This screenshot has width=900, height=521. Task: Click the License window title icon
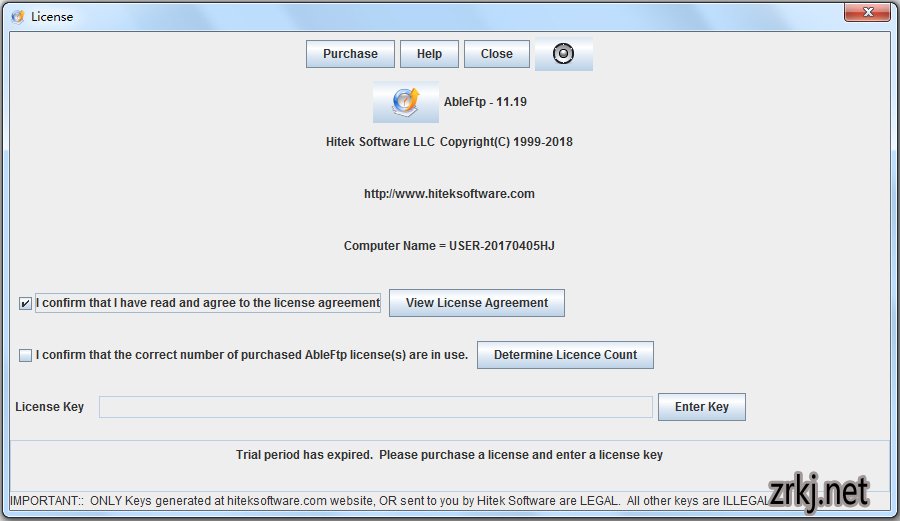18,17
